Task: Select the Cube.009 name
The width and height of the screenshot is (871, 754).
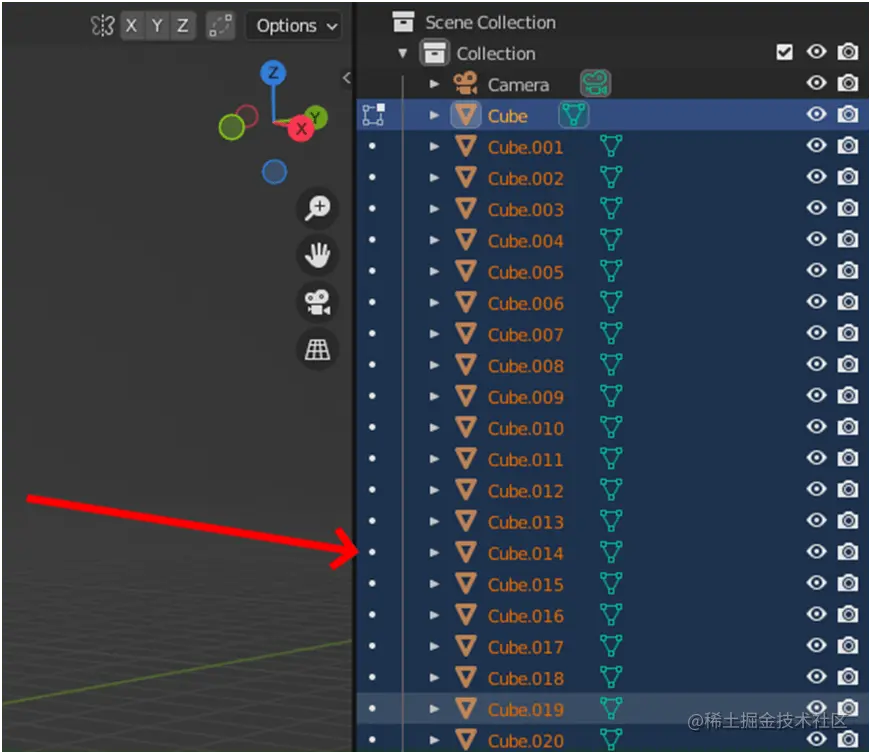Action: point(525,397)
